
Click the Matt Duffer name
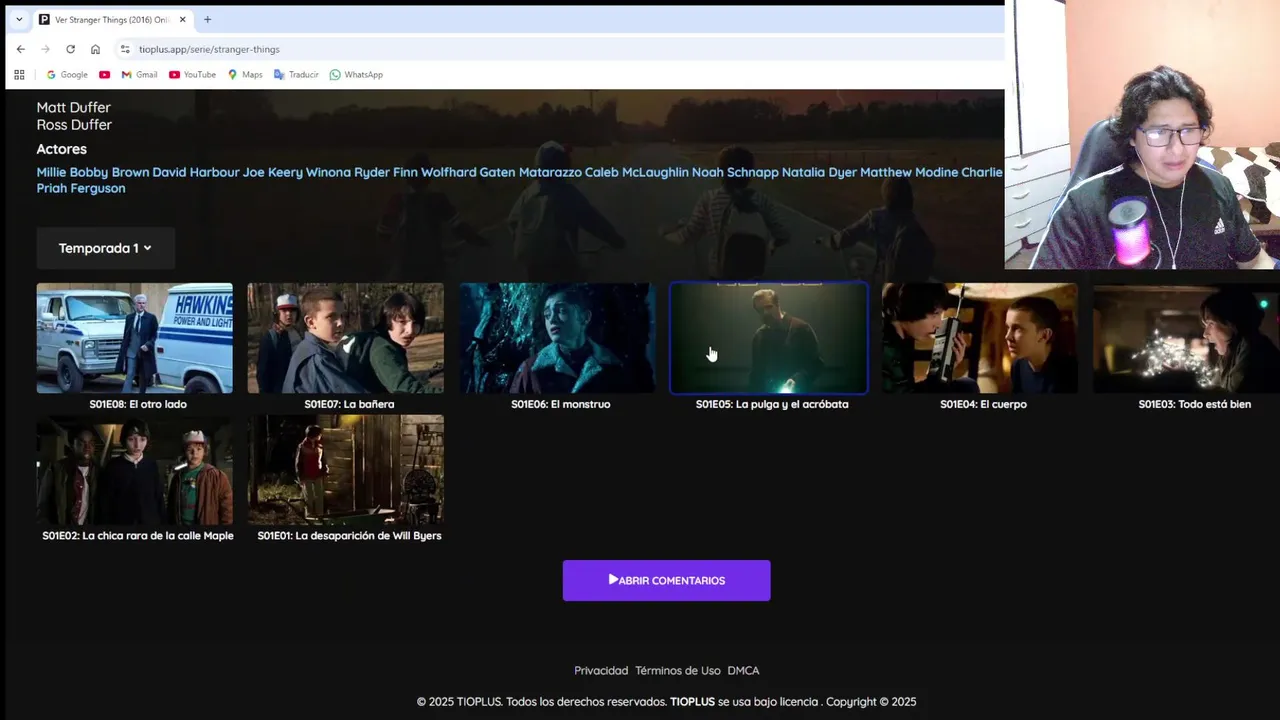click(x=74, y=107)
